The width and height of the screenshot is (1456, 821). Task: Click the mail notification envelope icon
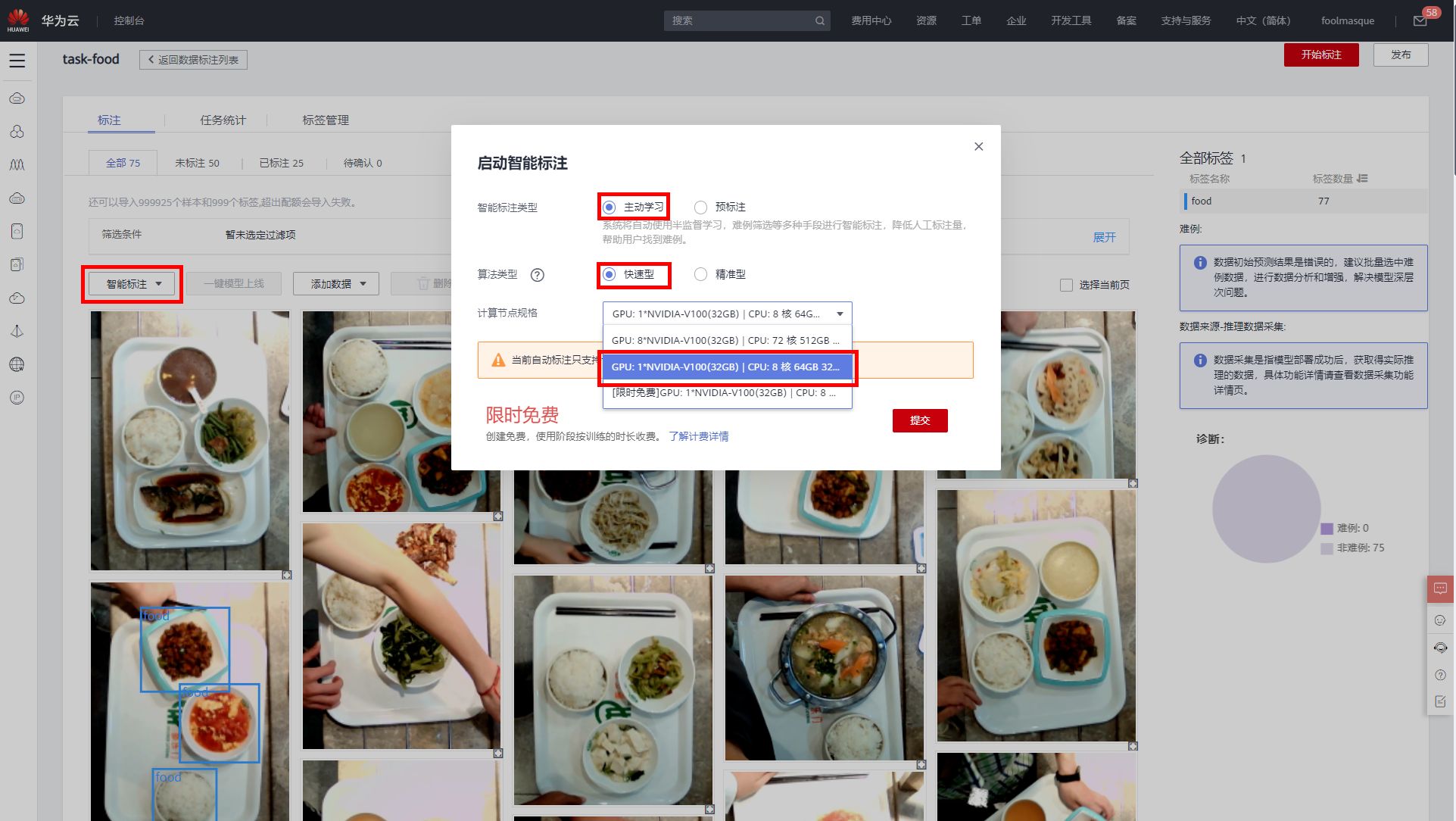pos(1420,21)
